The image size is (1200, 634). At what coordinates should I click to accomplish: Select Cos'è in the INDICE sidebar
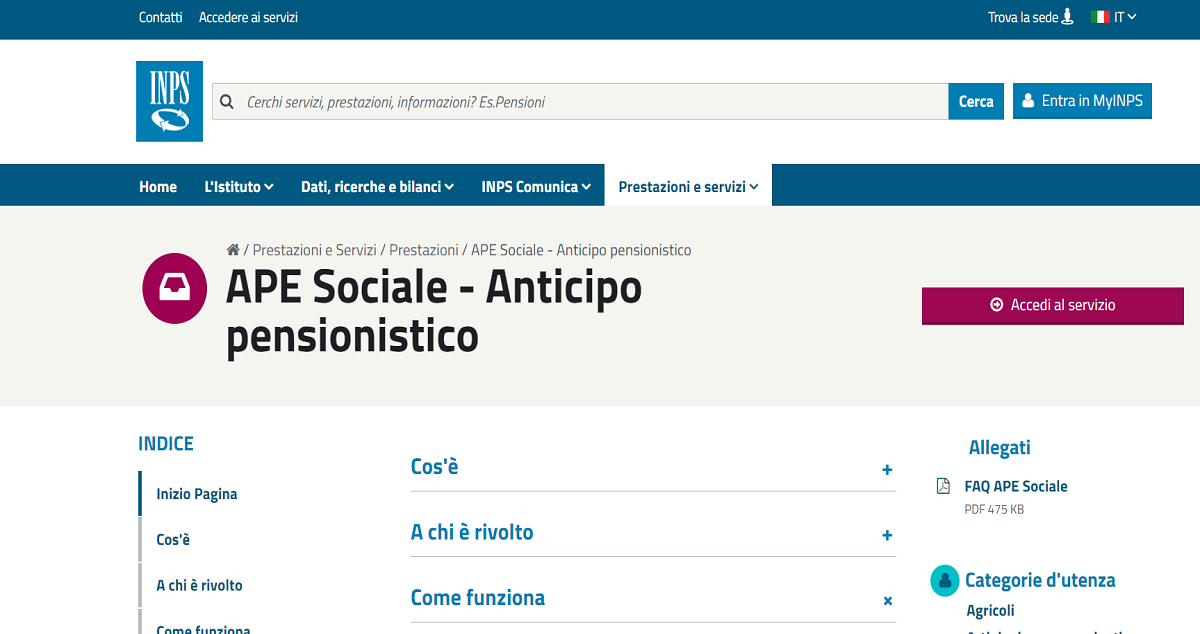tap(173, 540)
